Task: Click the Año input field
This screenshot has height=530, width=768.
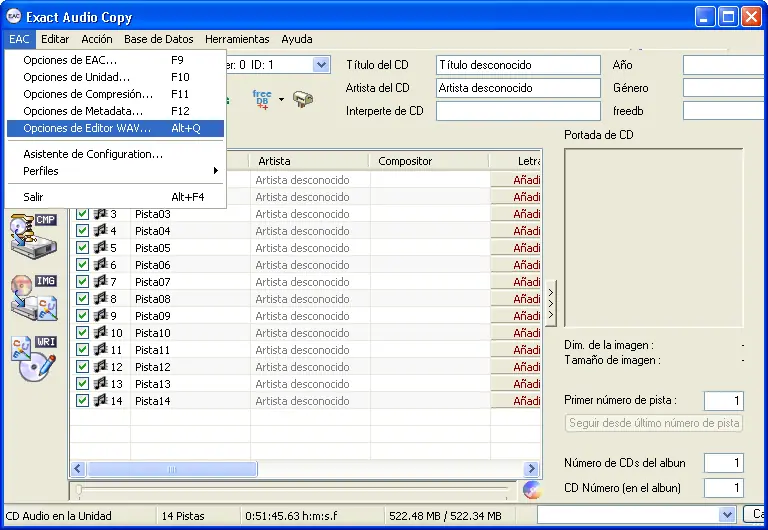Action: tap(725, 65)
